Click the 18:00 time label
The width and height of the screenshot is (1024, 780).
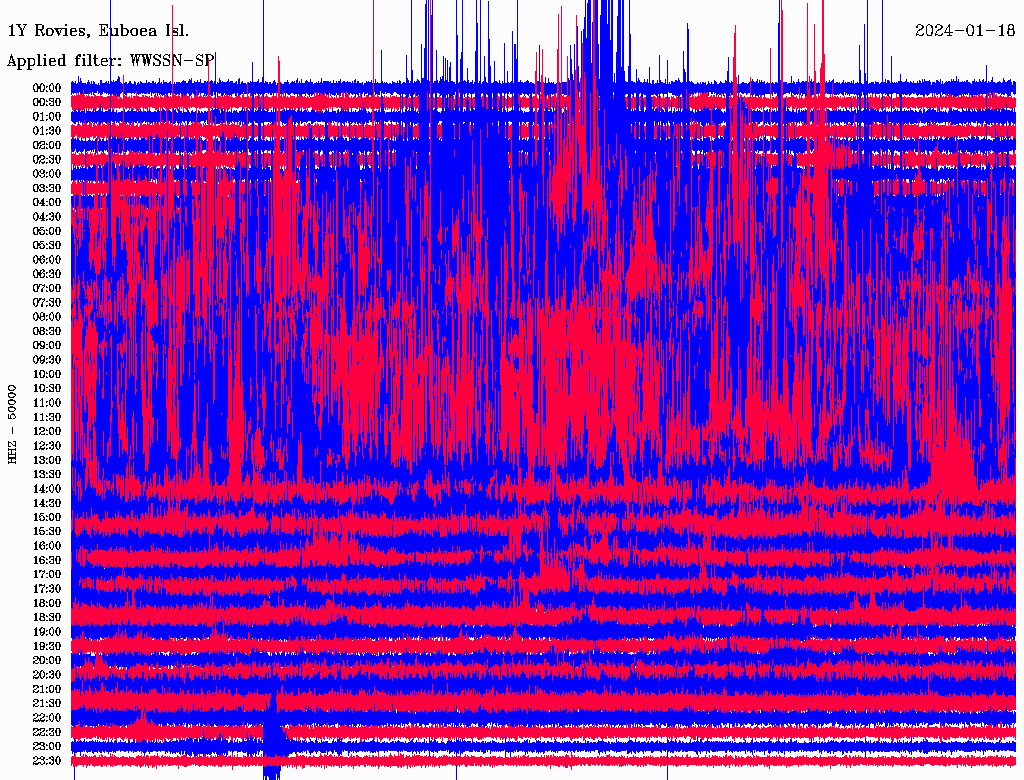(x=47, y=603)
